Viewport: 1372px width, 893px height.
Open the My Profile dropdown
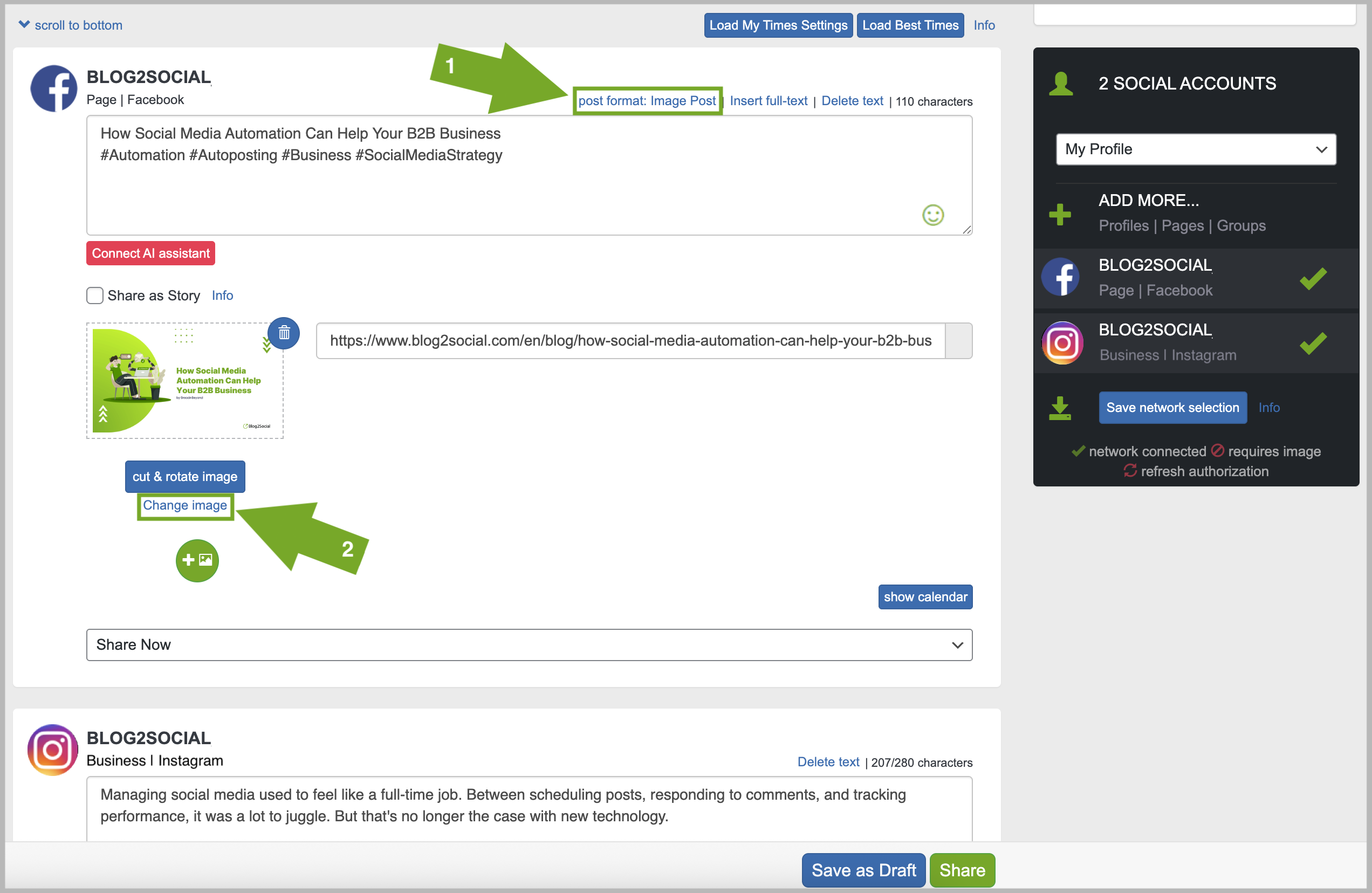pyautogui.click(x=1196, y=149)
